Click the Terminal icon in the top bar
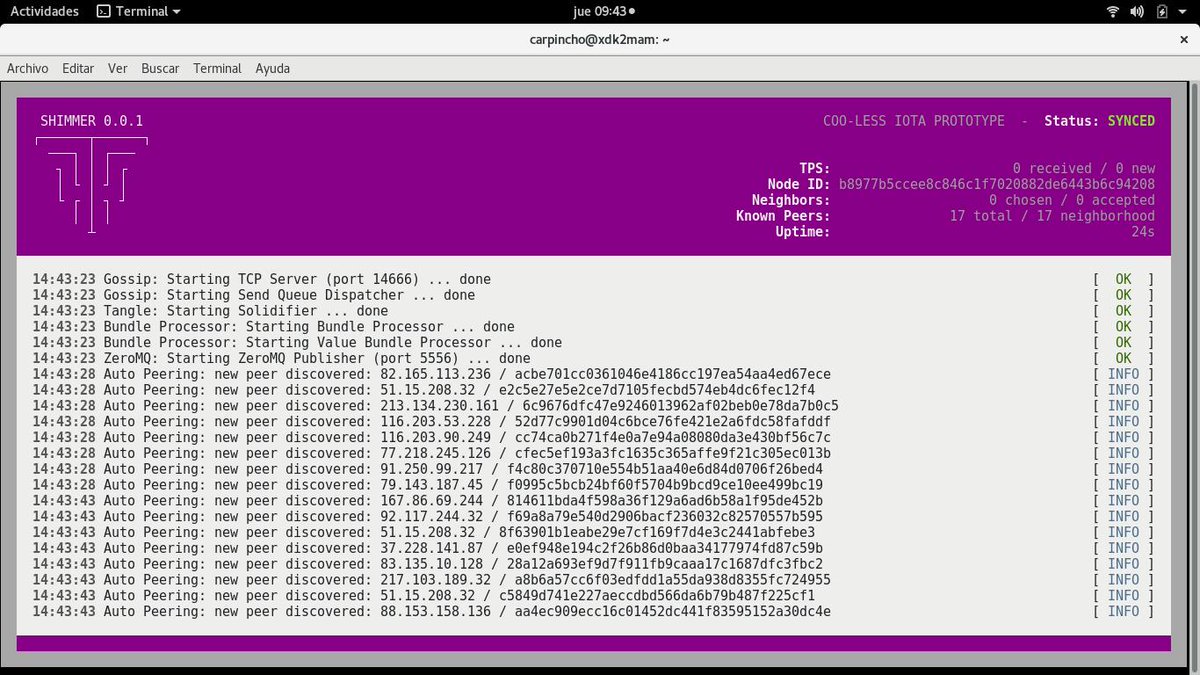1200x675 pixels. click(103, 11)
